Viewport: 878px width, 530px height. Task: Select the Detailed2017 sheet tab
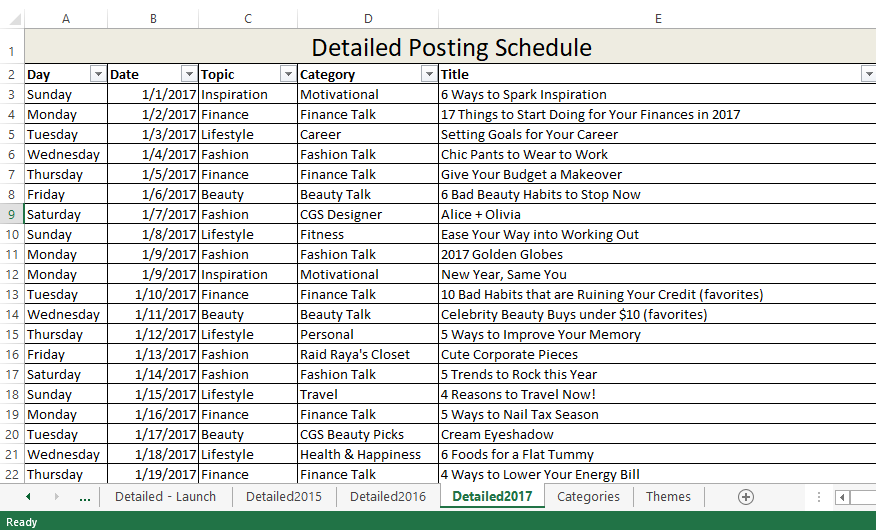492,496
